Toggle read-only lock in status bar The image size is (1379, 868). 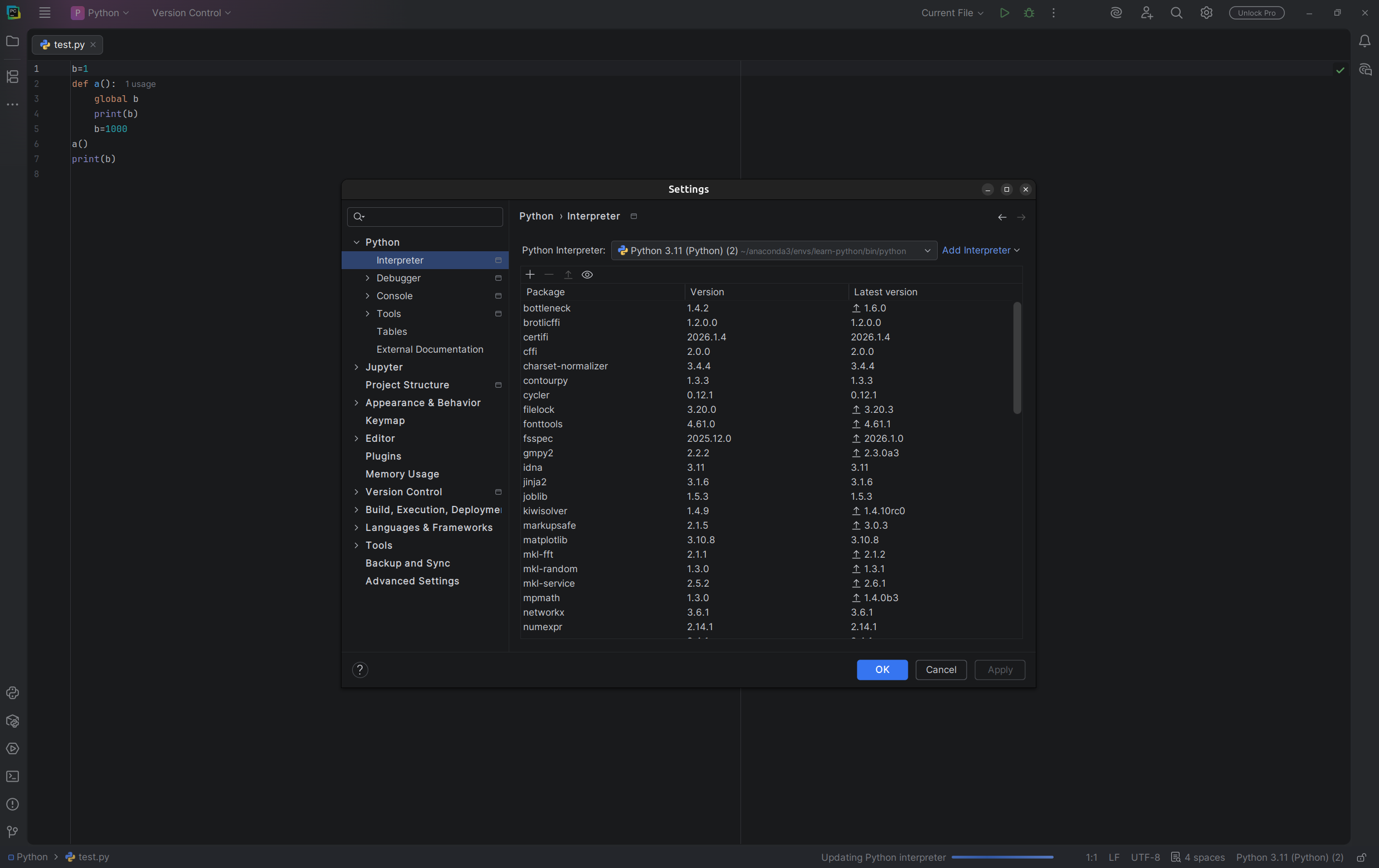(1362, 857)
